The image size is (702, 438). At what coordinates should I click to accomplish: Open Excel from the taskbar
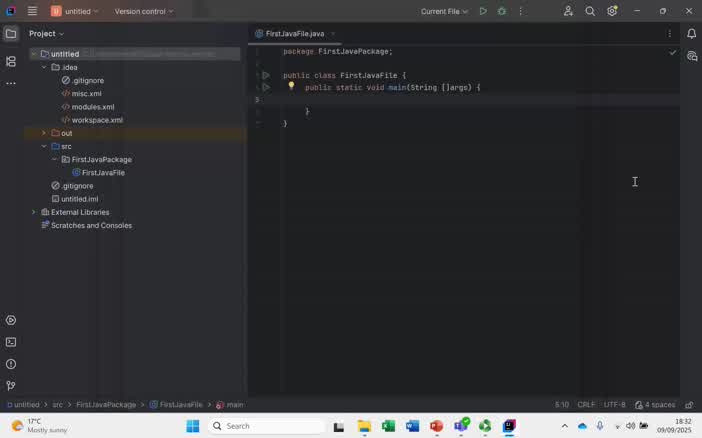pyautogui.click(x=388, y=426)
